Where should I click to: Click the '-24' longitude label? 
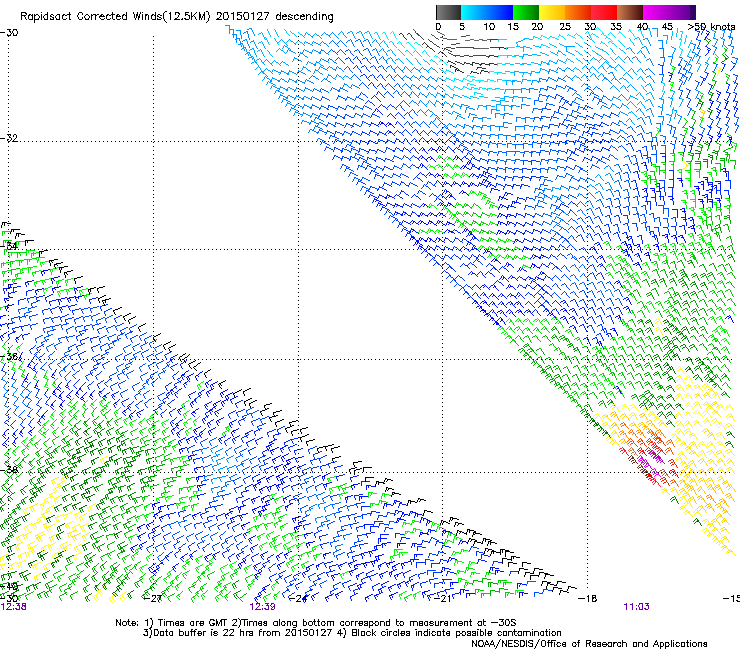[297, 599]
